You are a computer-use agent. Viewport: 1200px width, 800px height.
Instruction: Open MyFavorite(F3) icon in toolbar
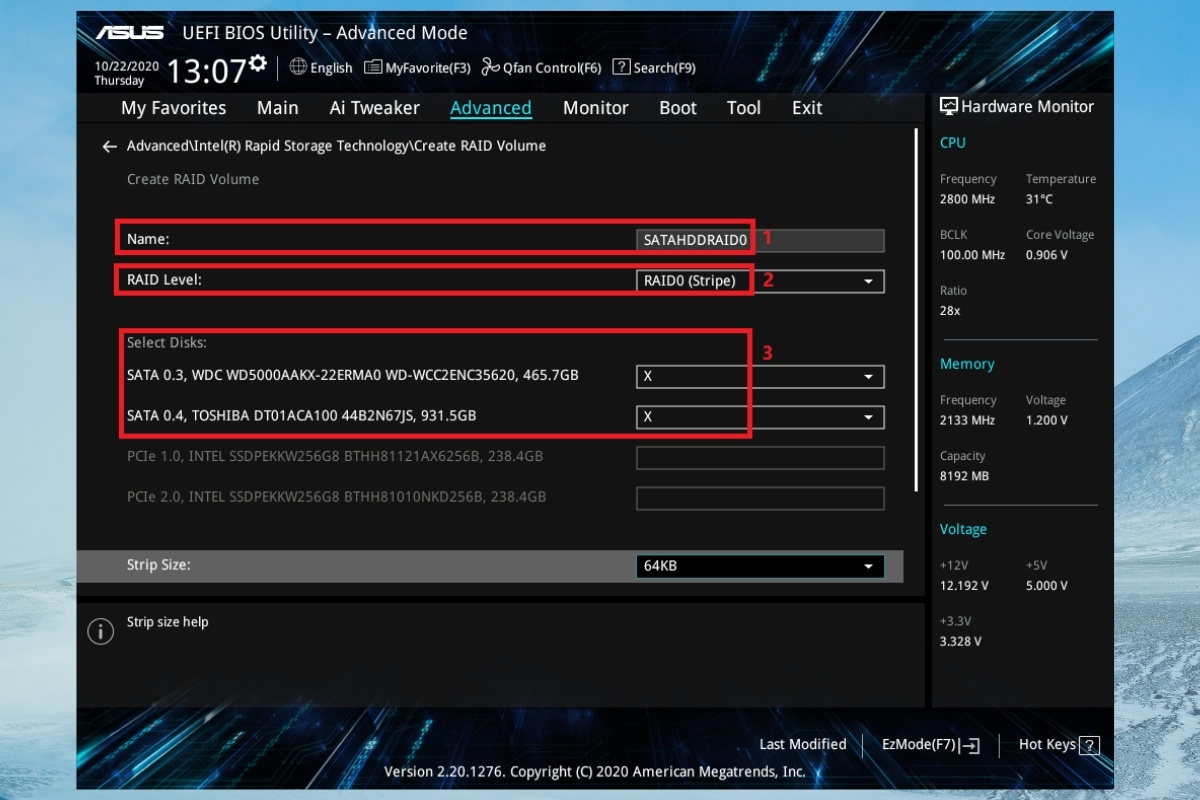pyautogui.click(x=373, y=67)
